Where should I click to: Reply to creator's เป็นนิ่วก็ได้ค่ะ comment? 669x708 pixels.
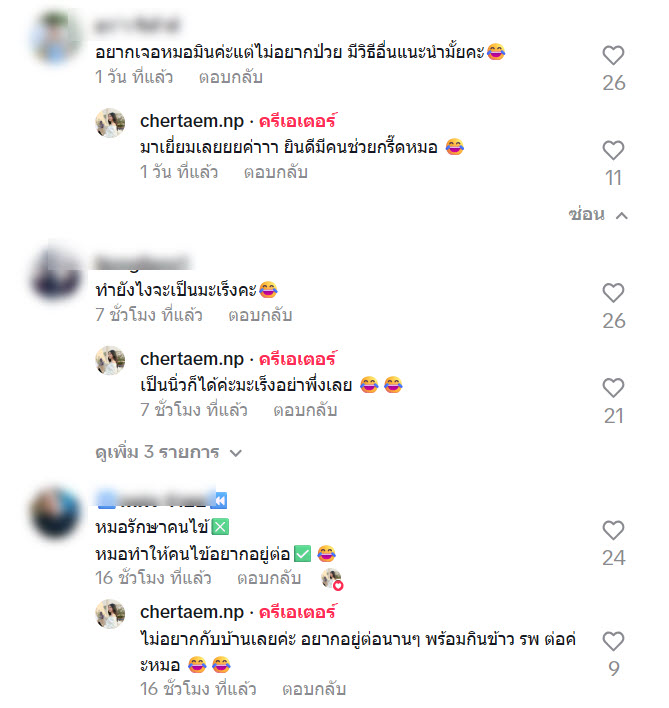tap(305, 410)
